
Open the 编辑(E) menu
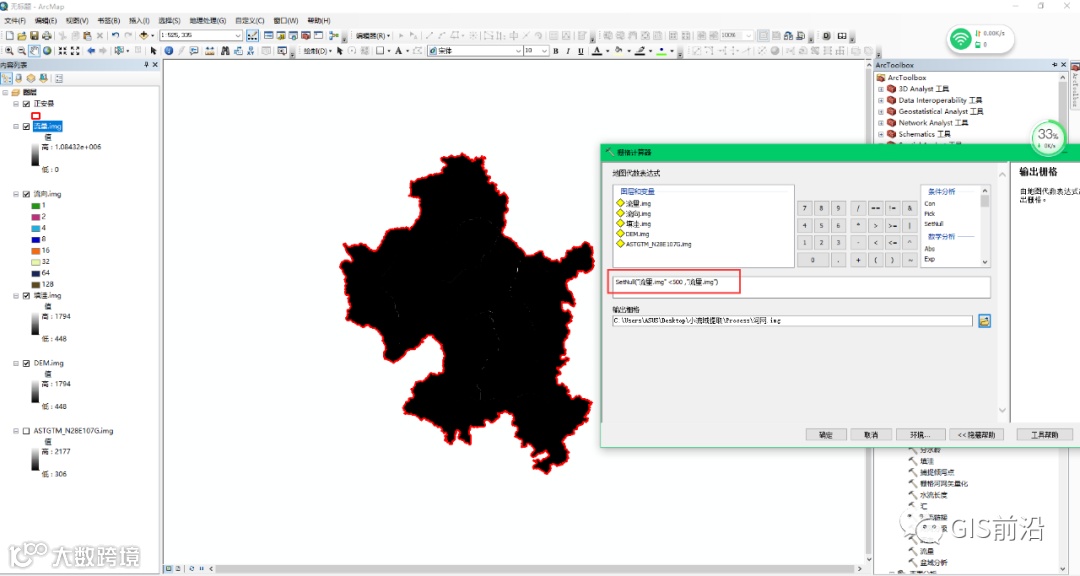45,21
